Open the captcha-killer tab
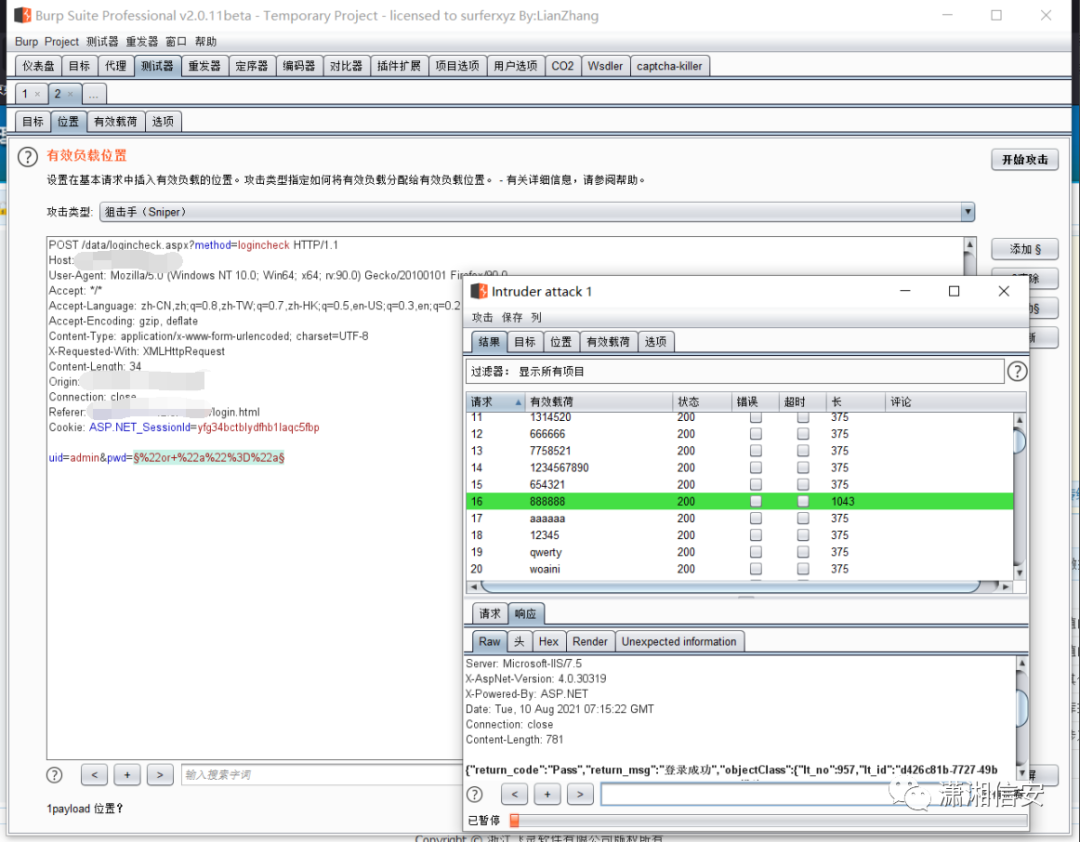Viewport: 1080px width, 842px height. click(x=669, y=66)
